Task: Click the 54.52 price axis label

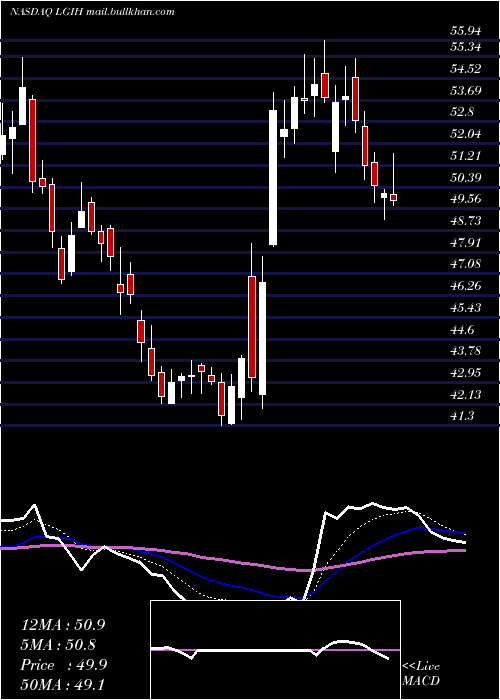Action: 466,69
